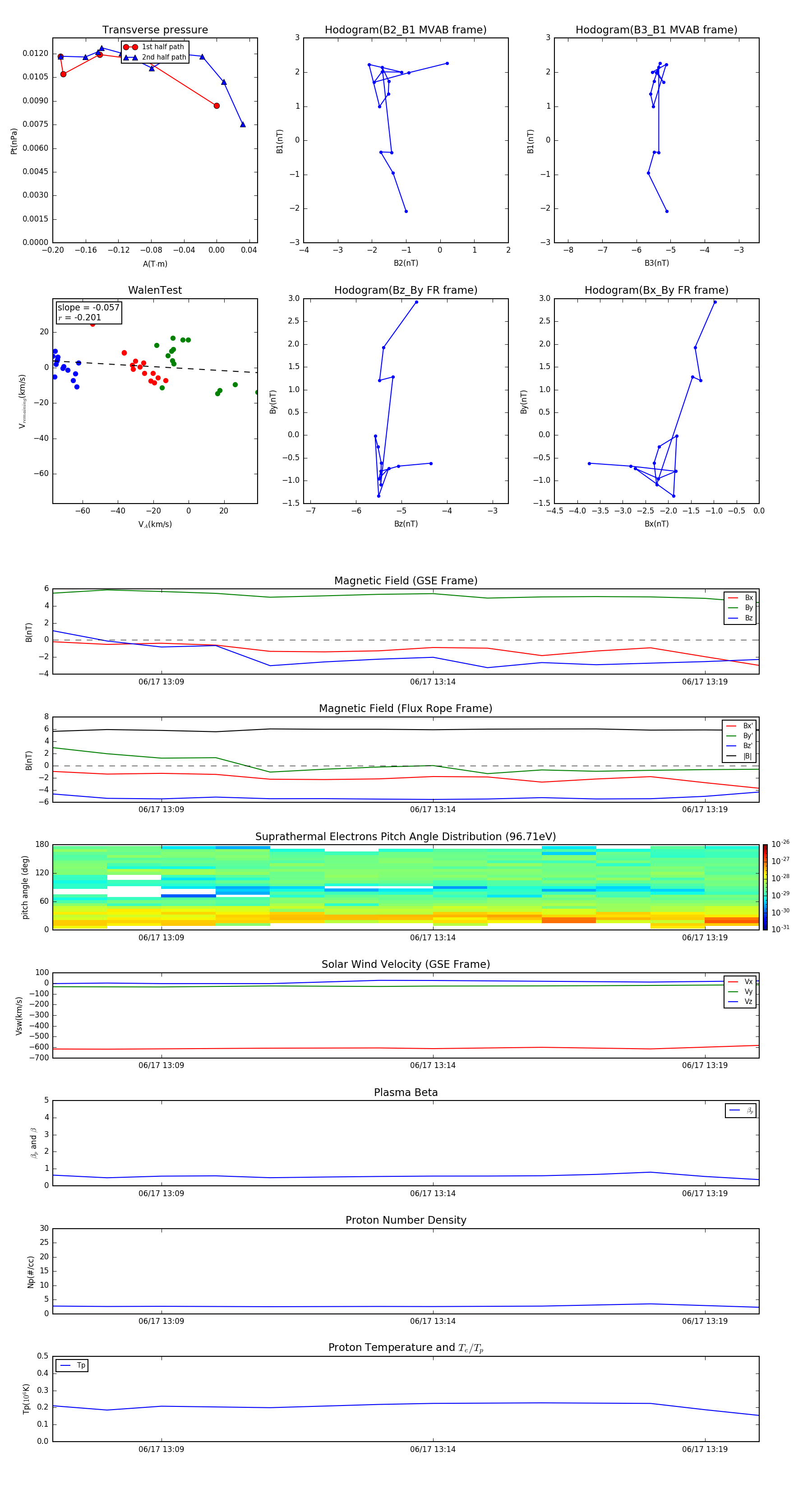Select '1st half path' legend entry
The height and width of the screenshot is (1489, 812).
tap(154, 47)
